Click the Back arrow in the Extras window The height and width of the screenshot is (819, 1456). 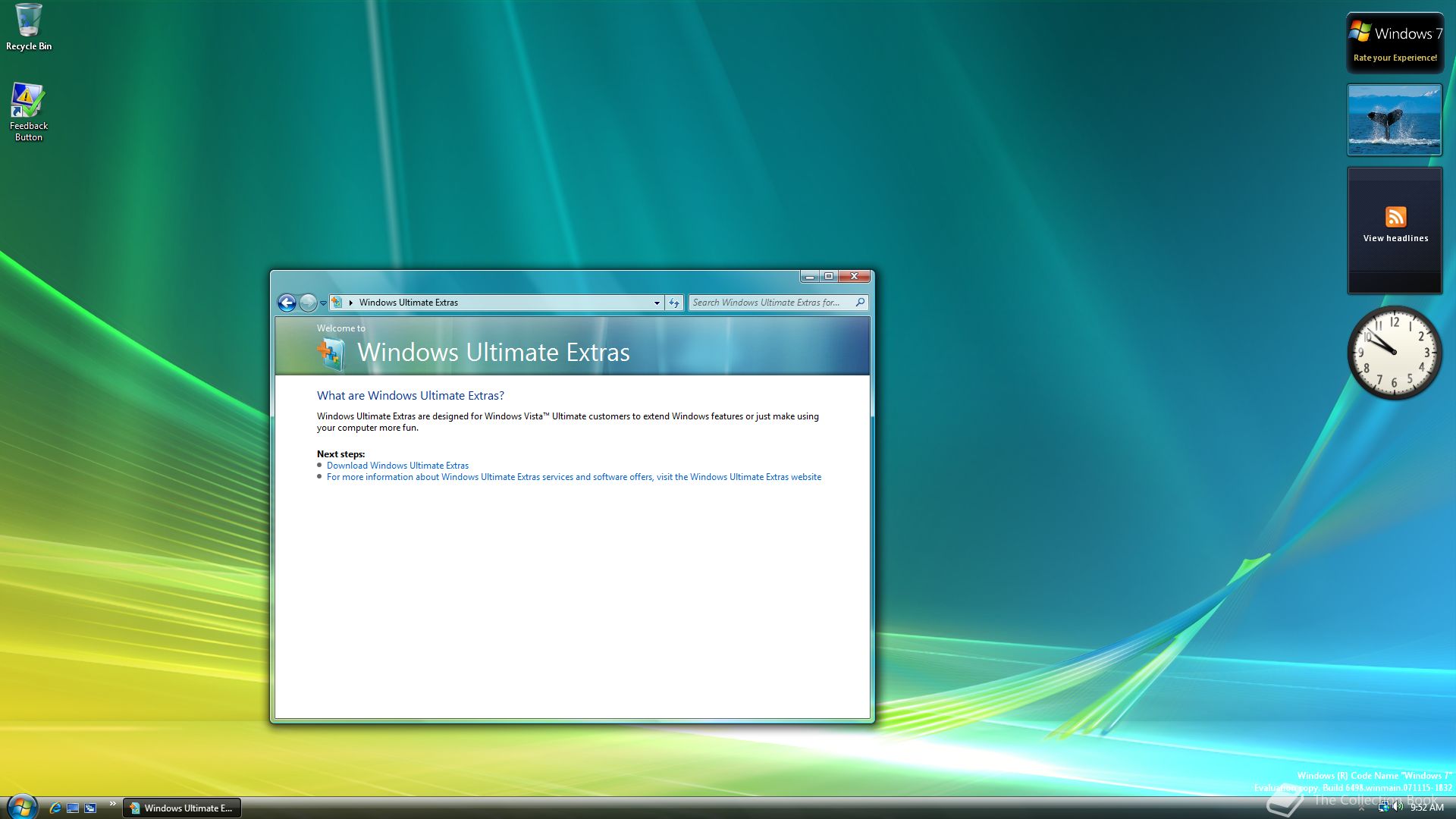click(287, 303)
